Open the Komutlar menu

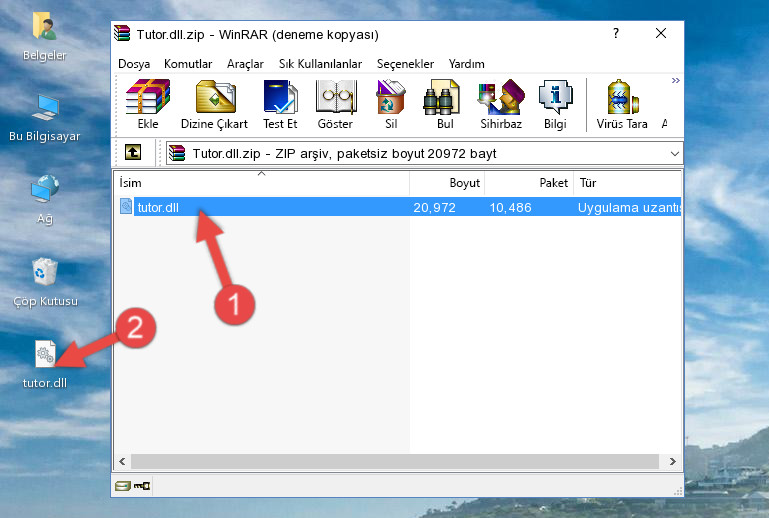pyautogui.click(x=188, y=64)
